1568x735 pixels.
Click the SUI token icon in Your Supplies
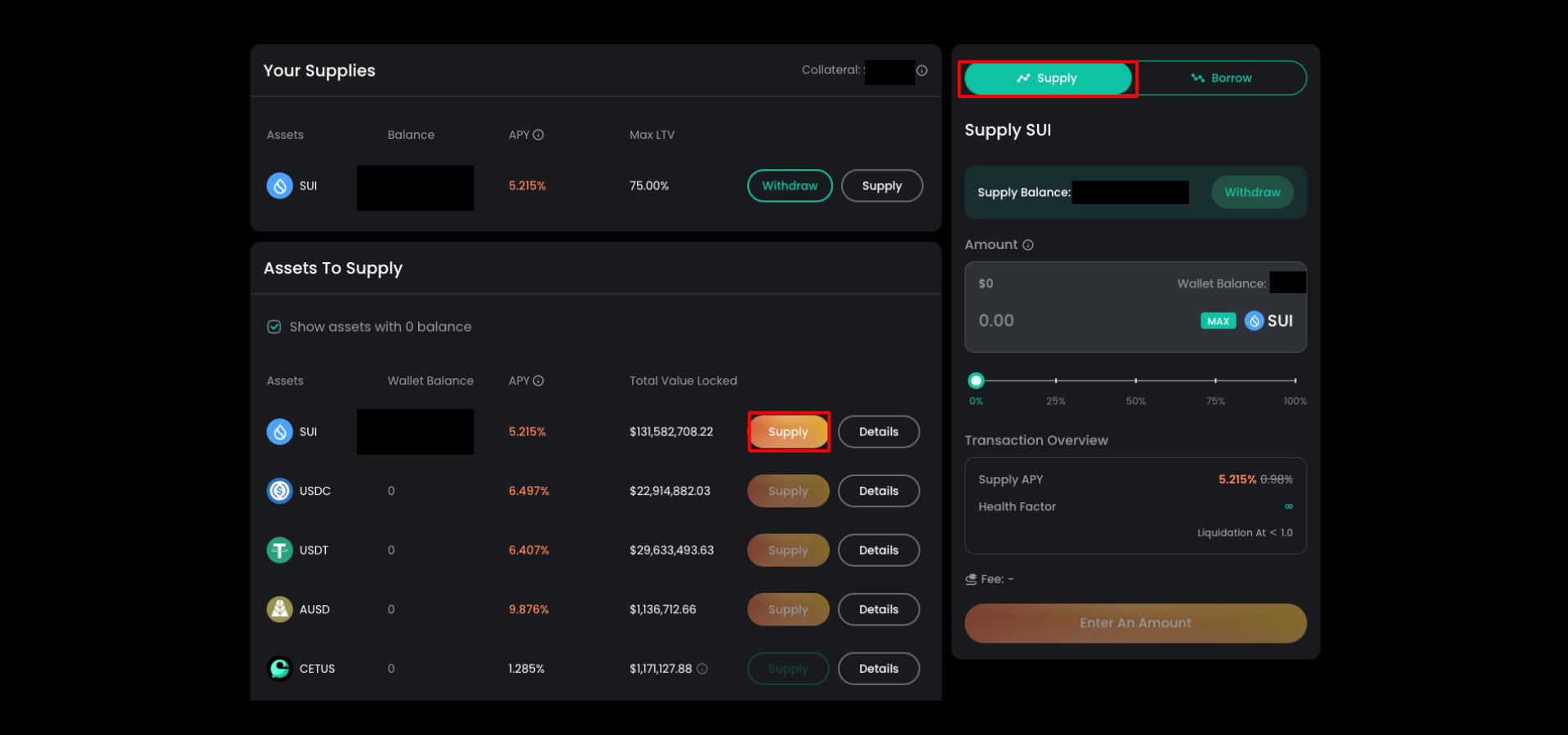279,186
